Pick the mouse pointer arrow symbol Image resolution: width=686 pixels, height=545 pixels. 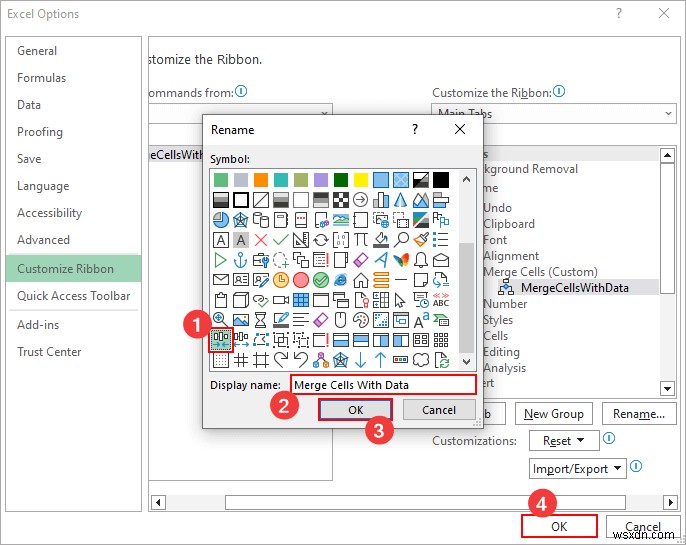[401, 300]
